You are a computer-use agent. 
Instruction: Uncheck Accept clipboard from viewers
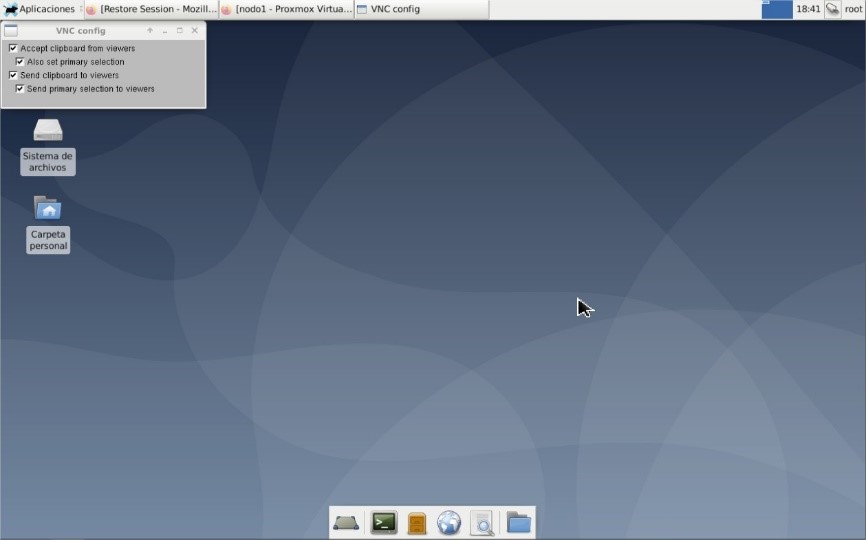(x=13, y=49)
